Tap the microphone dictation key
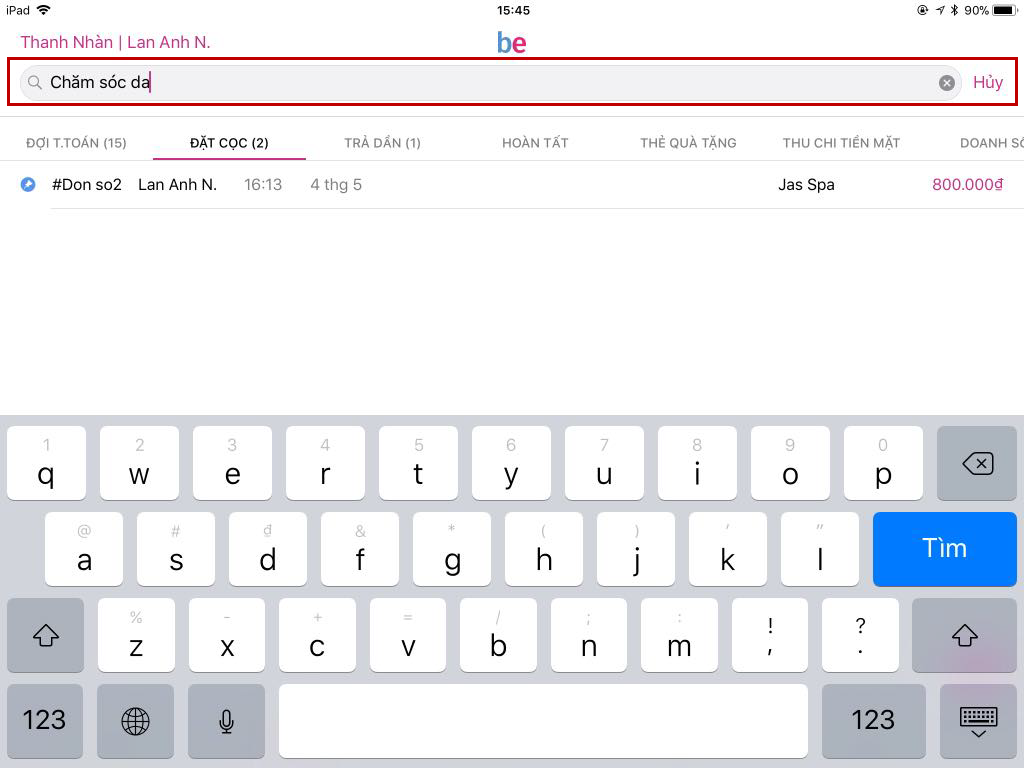The width and height of the screenshot is (1024, 768). tap(227, 721)
